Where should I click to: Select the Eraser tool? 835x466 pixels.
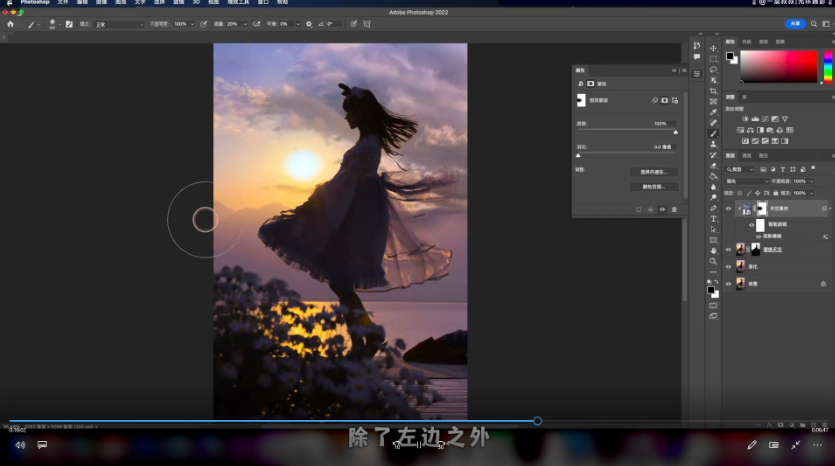coord(713,166)
